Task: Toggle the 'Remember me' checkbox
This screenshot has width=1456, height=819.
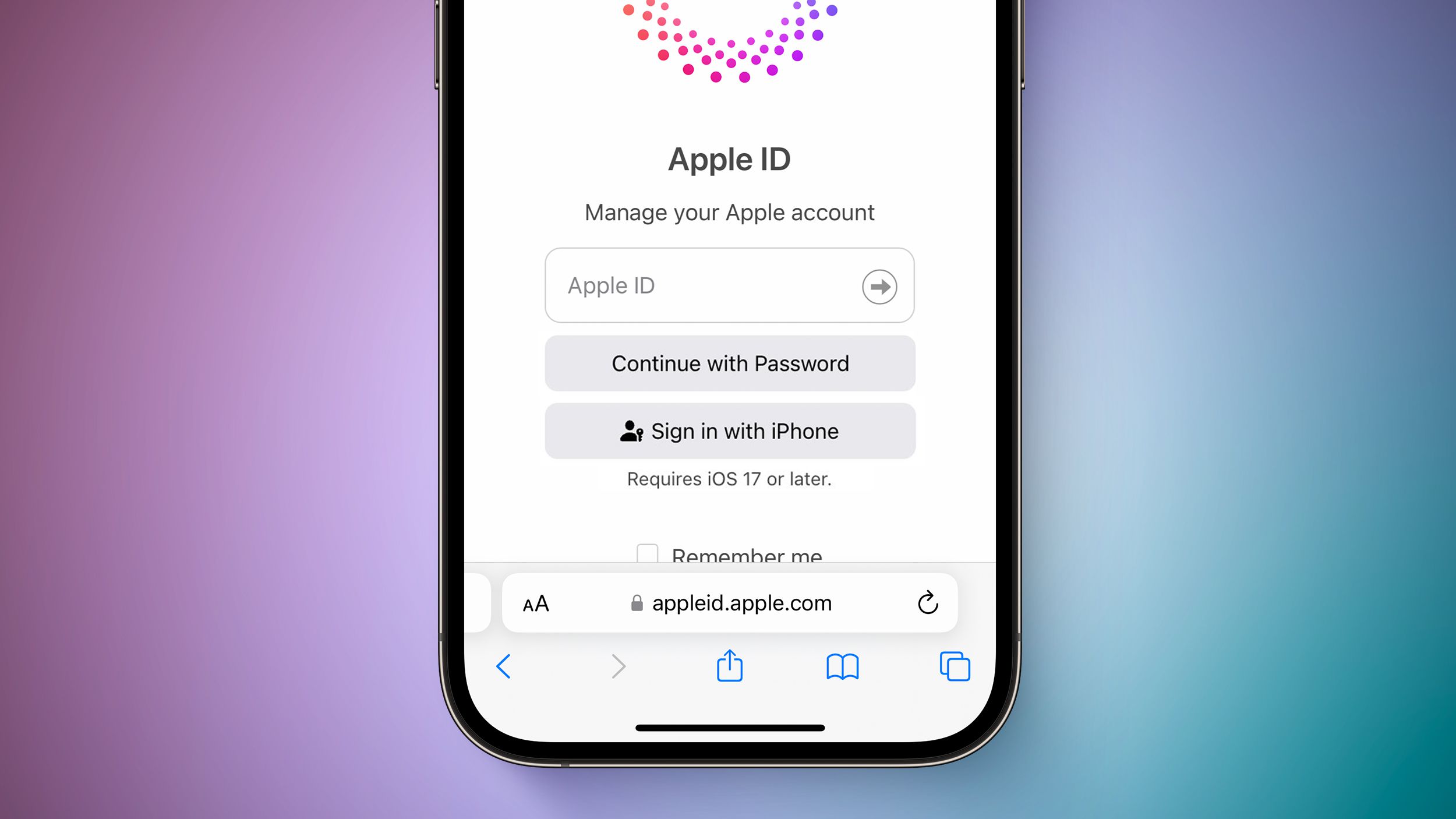Action: coord(645,552)
